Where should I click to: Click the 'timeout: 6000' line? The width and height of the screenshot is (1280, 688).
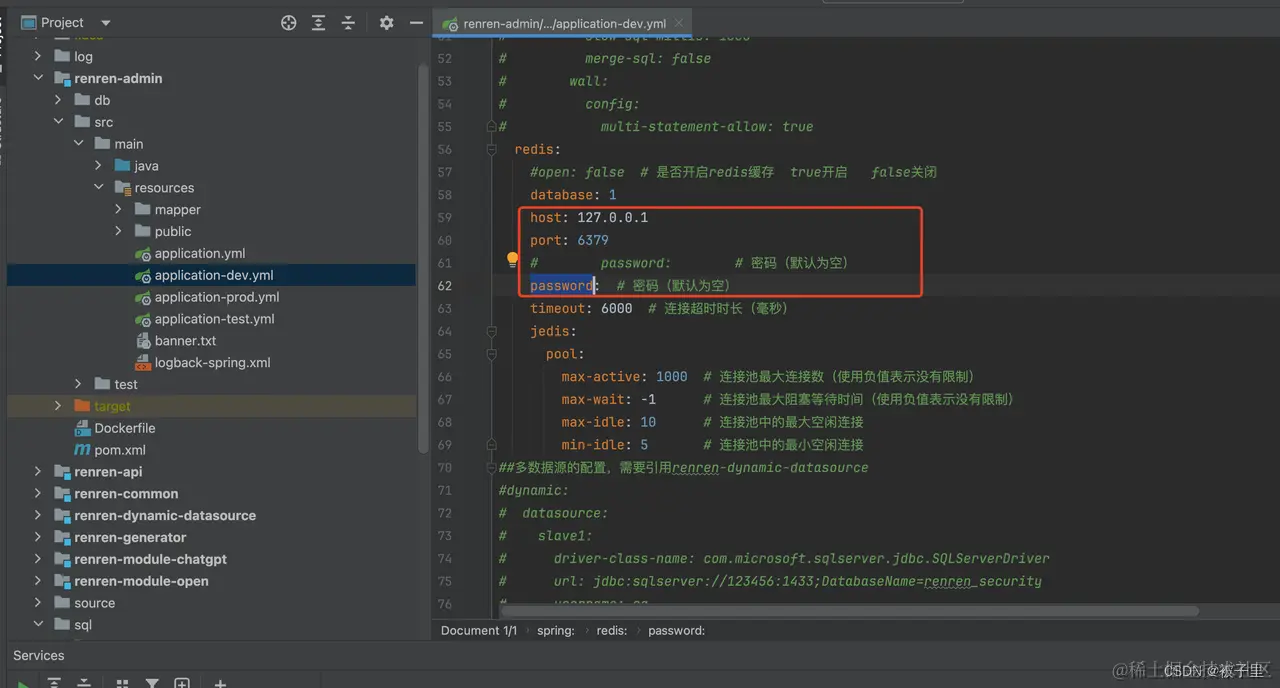pyautogui.click(x=581, y=308)
